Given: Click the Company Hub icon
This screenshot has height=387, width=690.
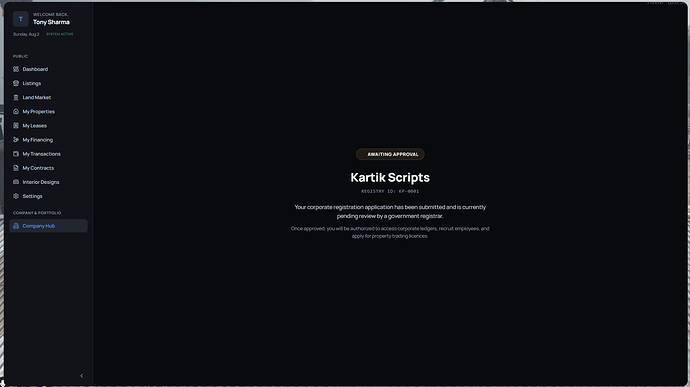Looking at the screenshot, I should pos(16,226).
